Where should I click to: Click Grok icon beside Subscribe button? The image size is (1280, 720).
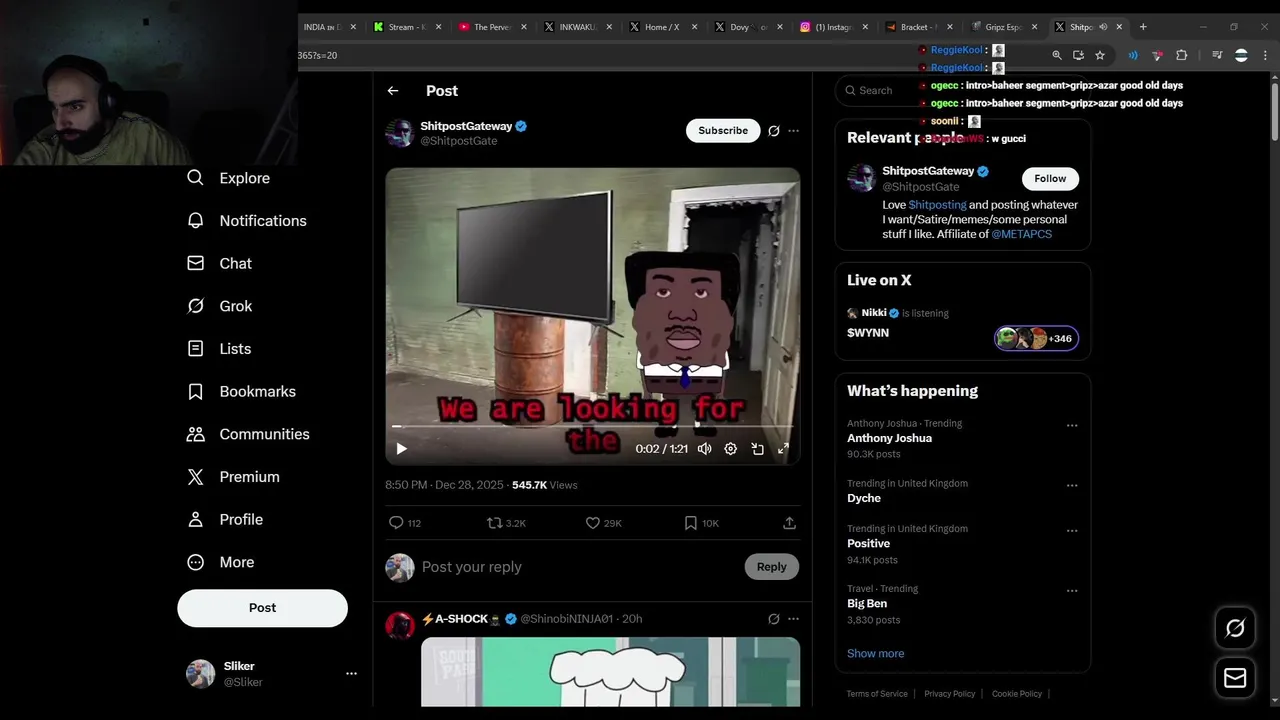[x=773, y=131]
